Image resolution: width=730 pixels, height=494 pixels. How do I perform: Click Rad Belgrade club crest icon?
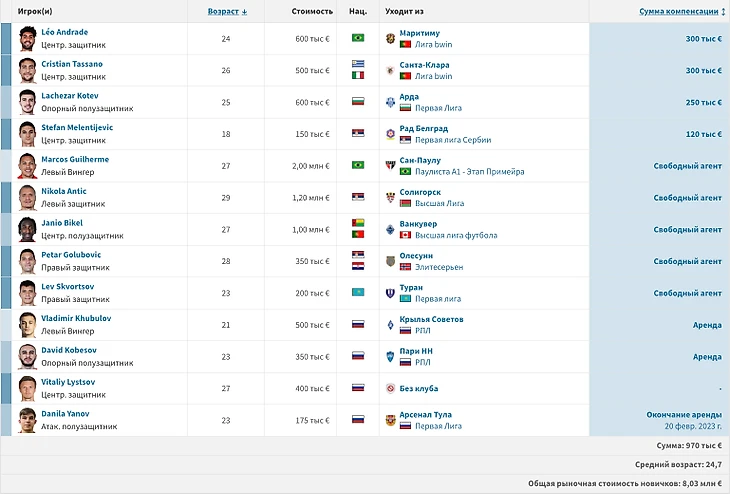point(391,134)
